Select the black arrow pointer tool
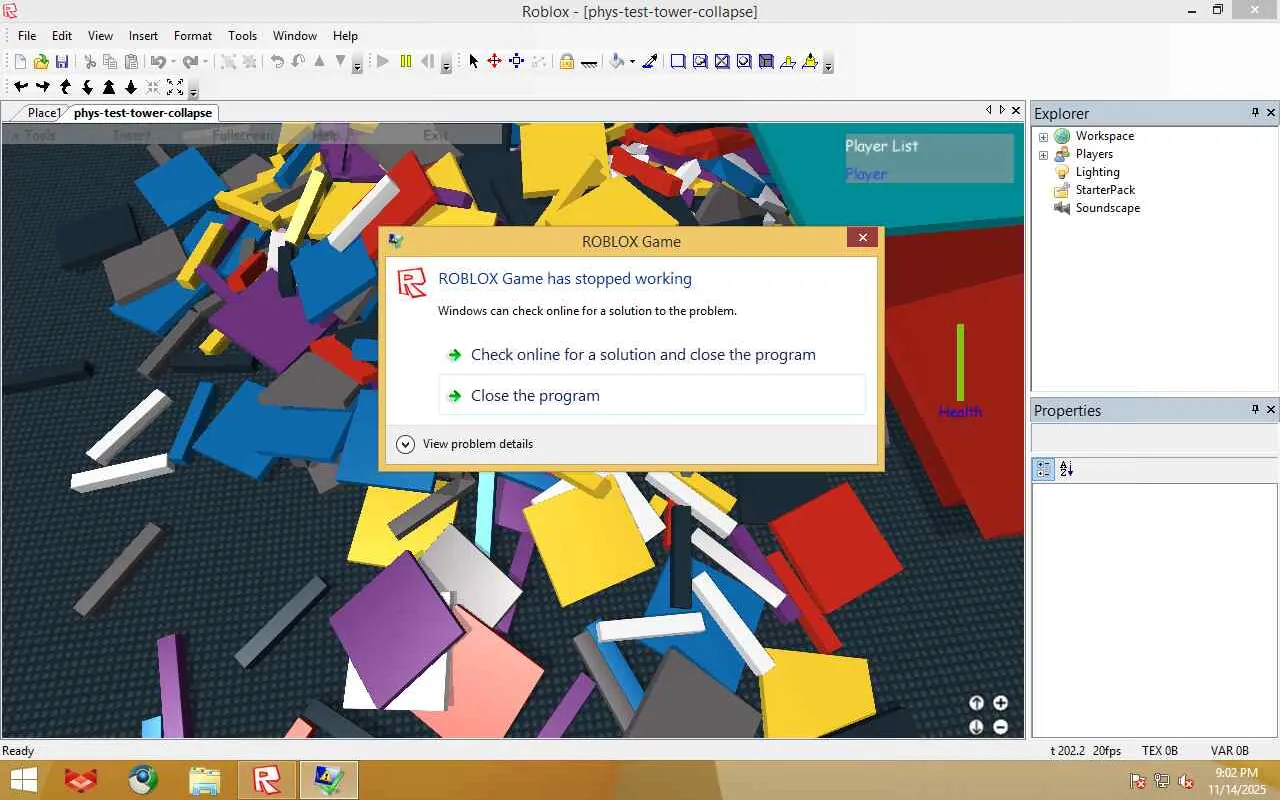 pos(474,61)
